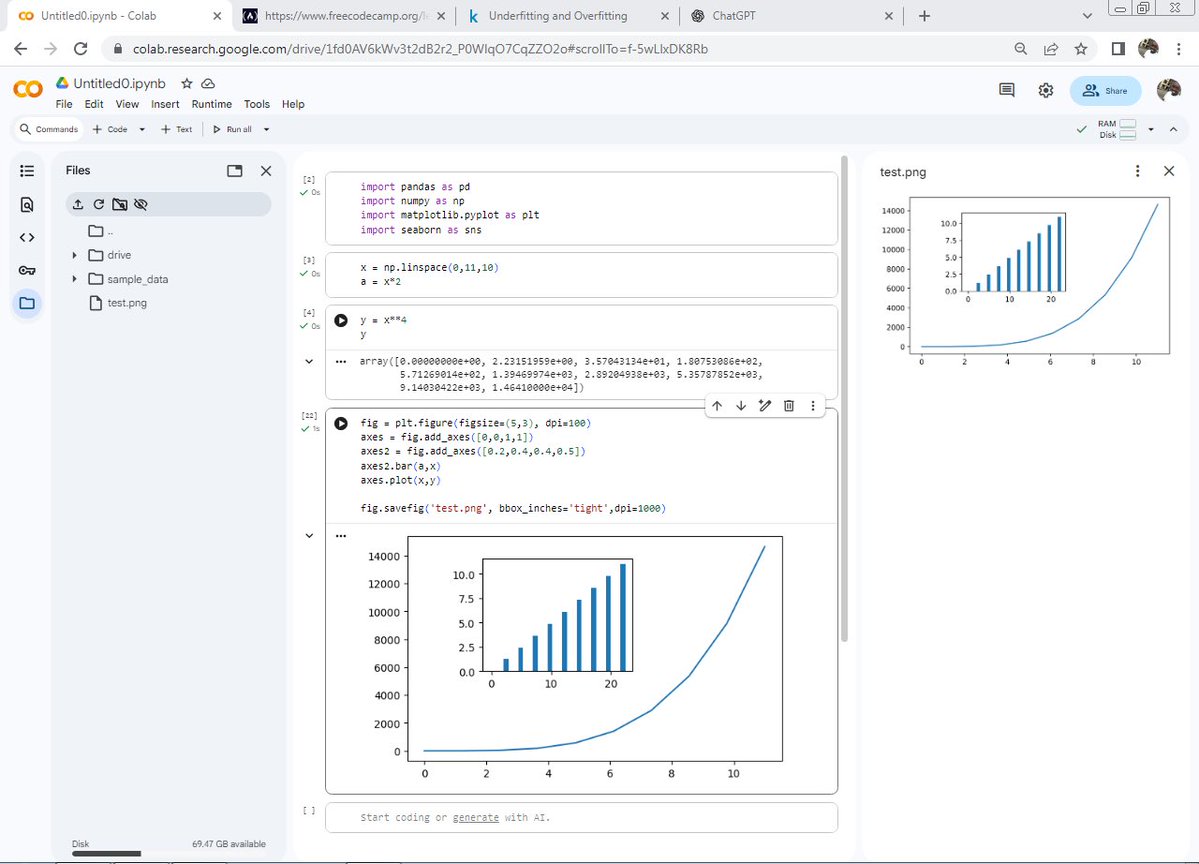Delete the figure code cell via trash icon

click(x=789, y=406)
